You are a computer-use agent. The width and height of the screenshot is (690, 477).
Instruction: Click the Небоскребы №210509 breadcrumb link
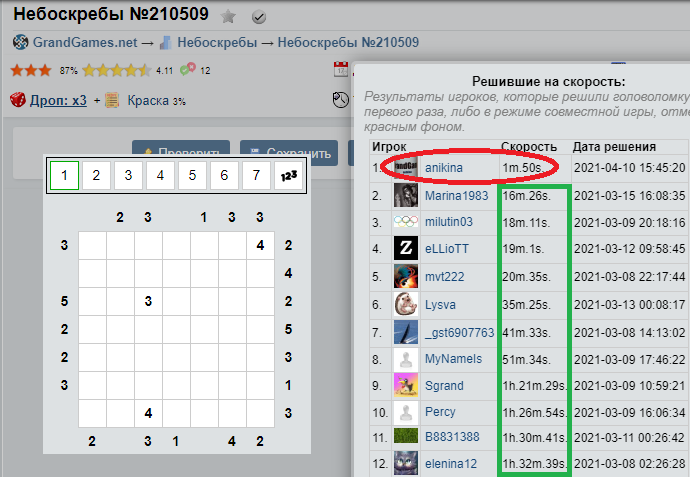point(348,43)
